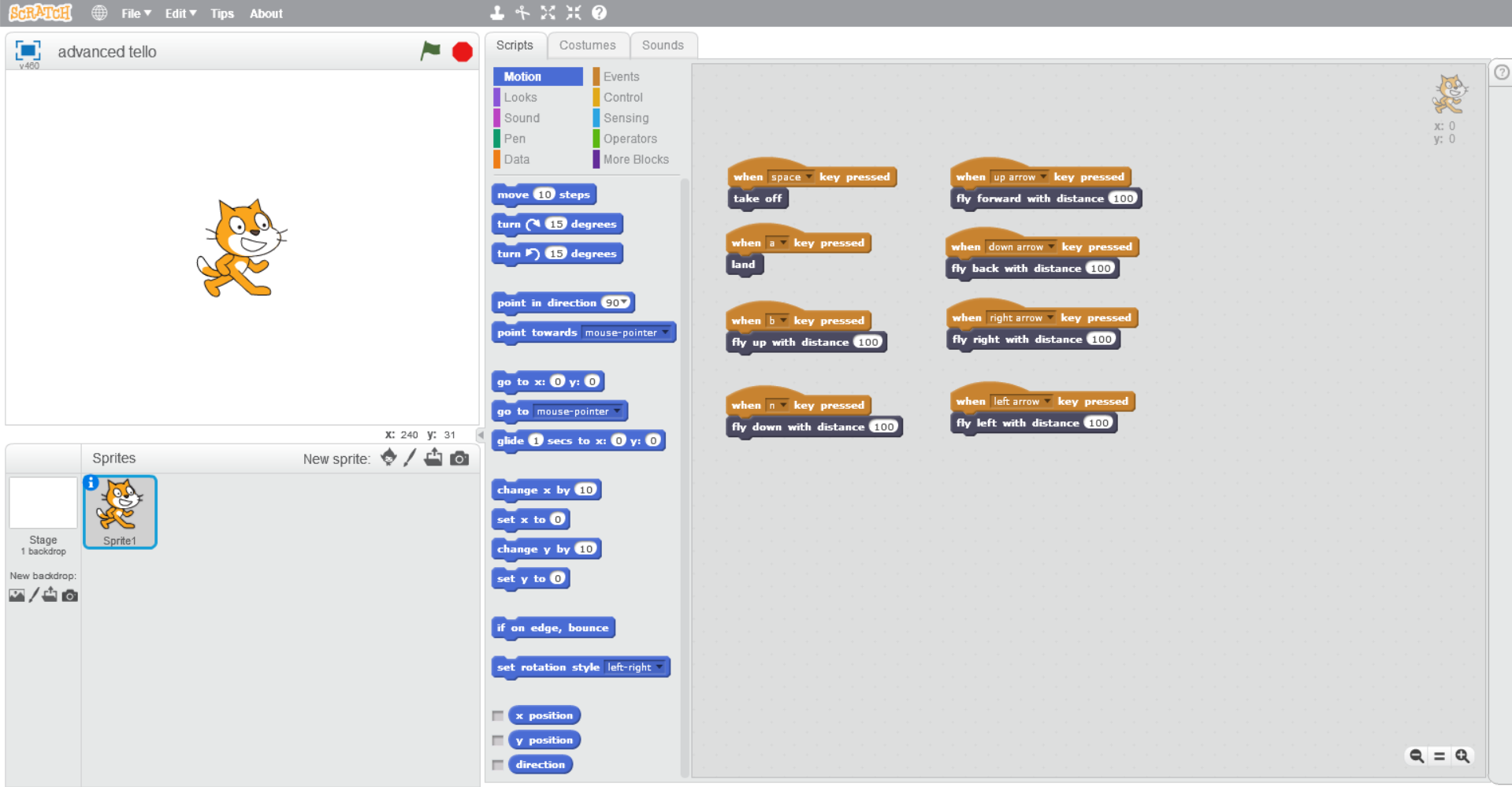This screenshot has width=1512, height=787.
Task: Click the move steps value 10
Action: [x=544, y=195]
